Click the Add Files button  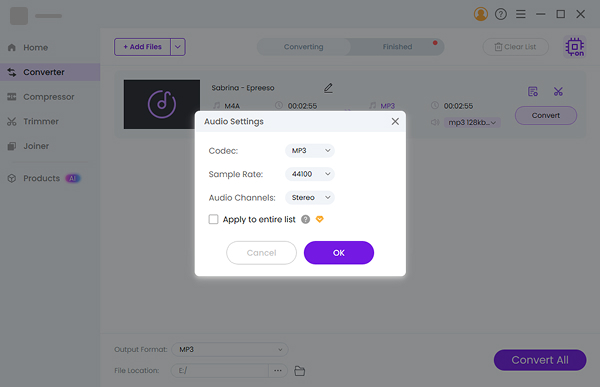[142, 47]
